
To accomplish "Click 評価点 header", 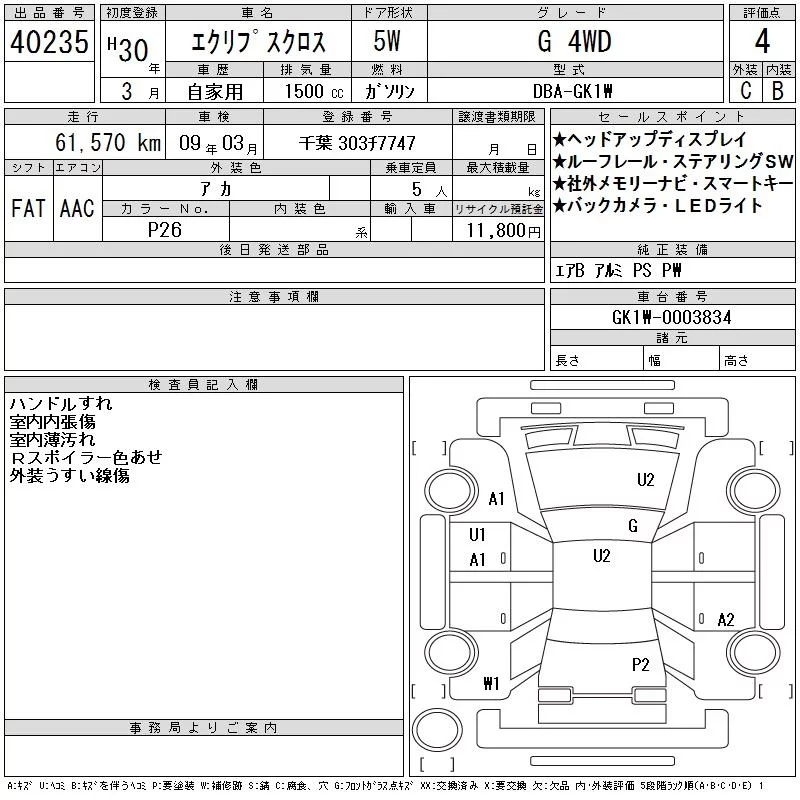I will point(762,13).
